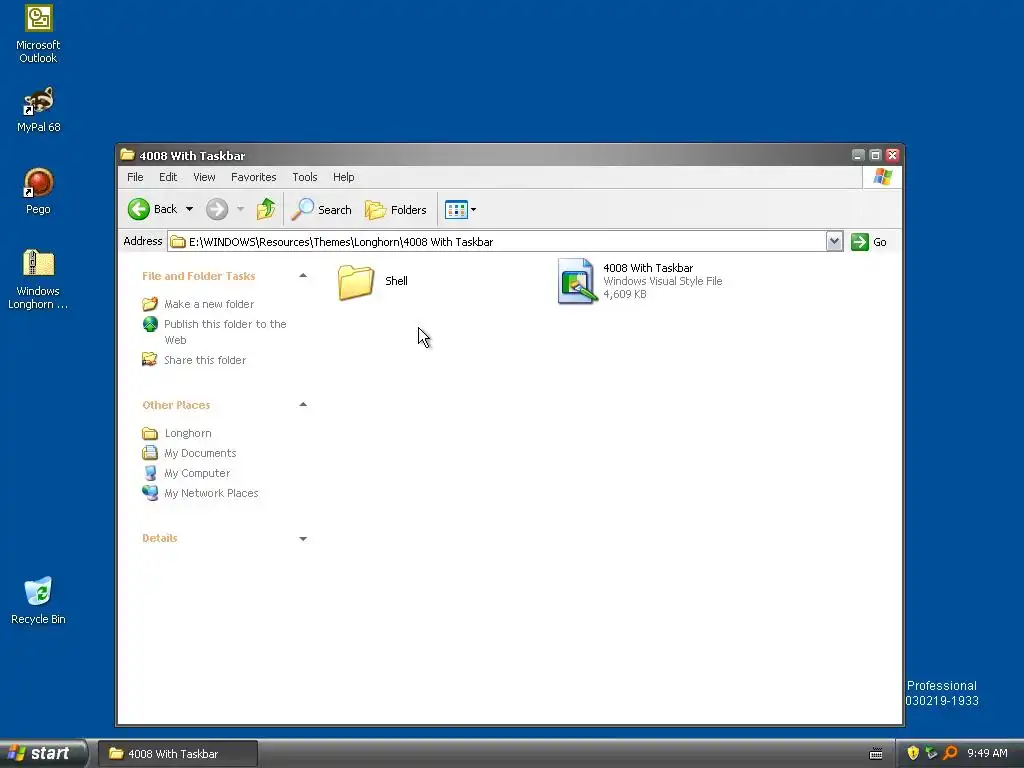Open the Start menu
1024x768 pixels.
pyautogui.click(x=42, y=754)
